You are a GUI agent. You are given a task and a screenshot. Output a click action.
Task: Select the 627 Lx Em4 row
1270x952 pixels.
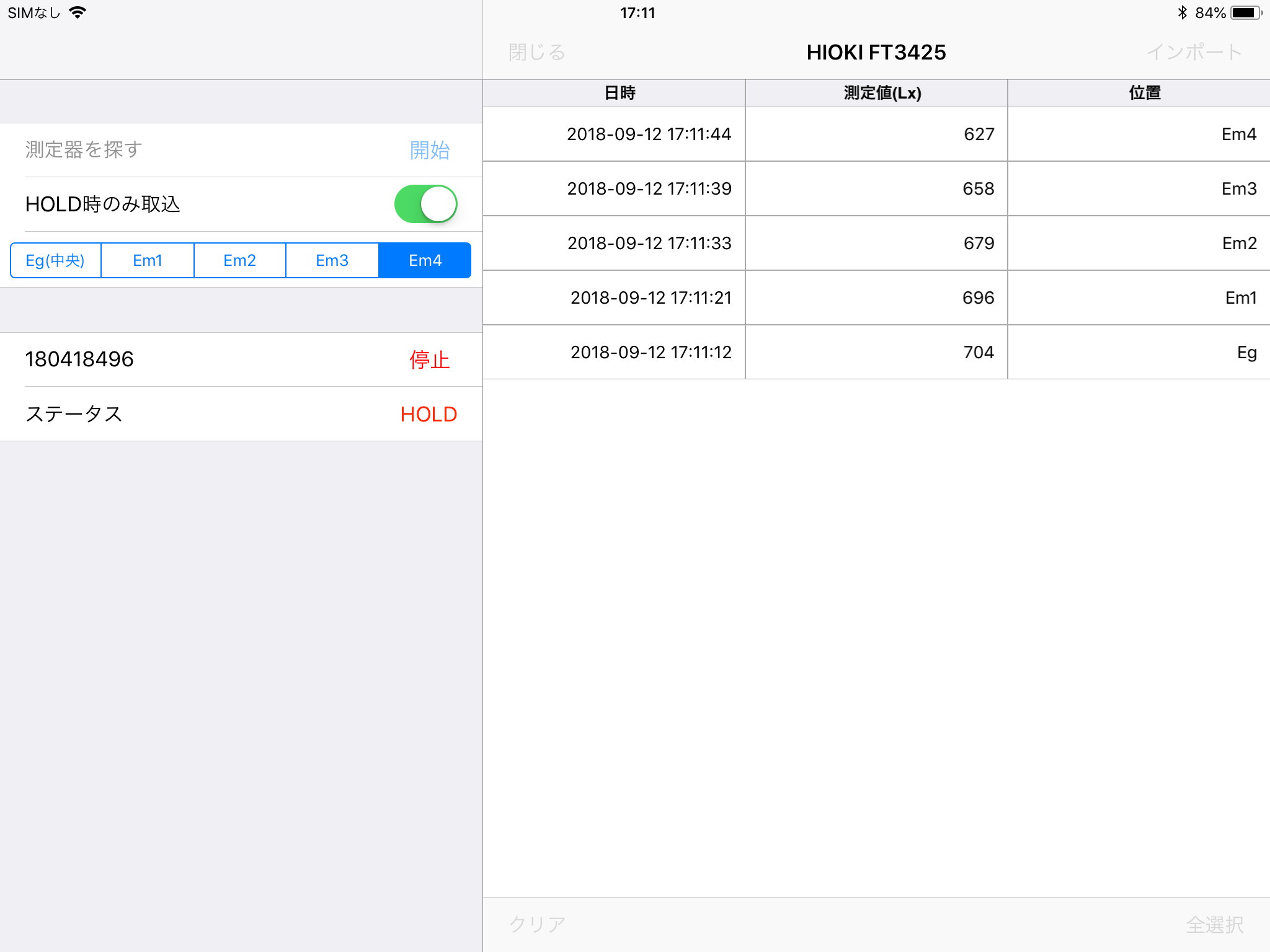pos(876,134)
